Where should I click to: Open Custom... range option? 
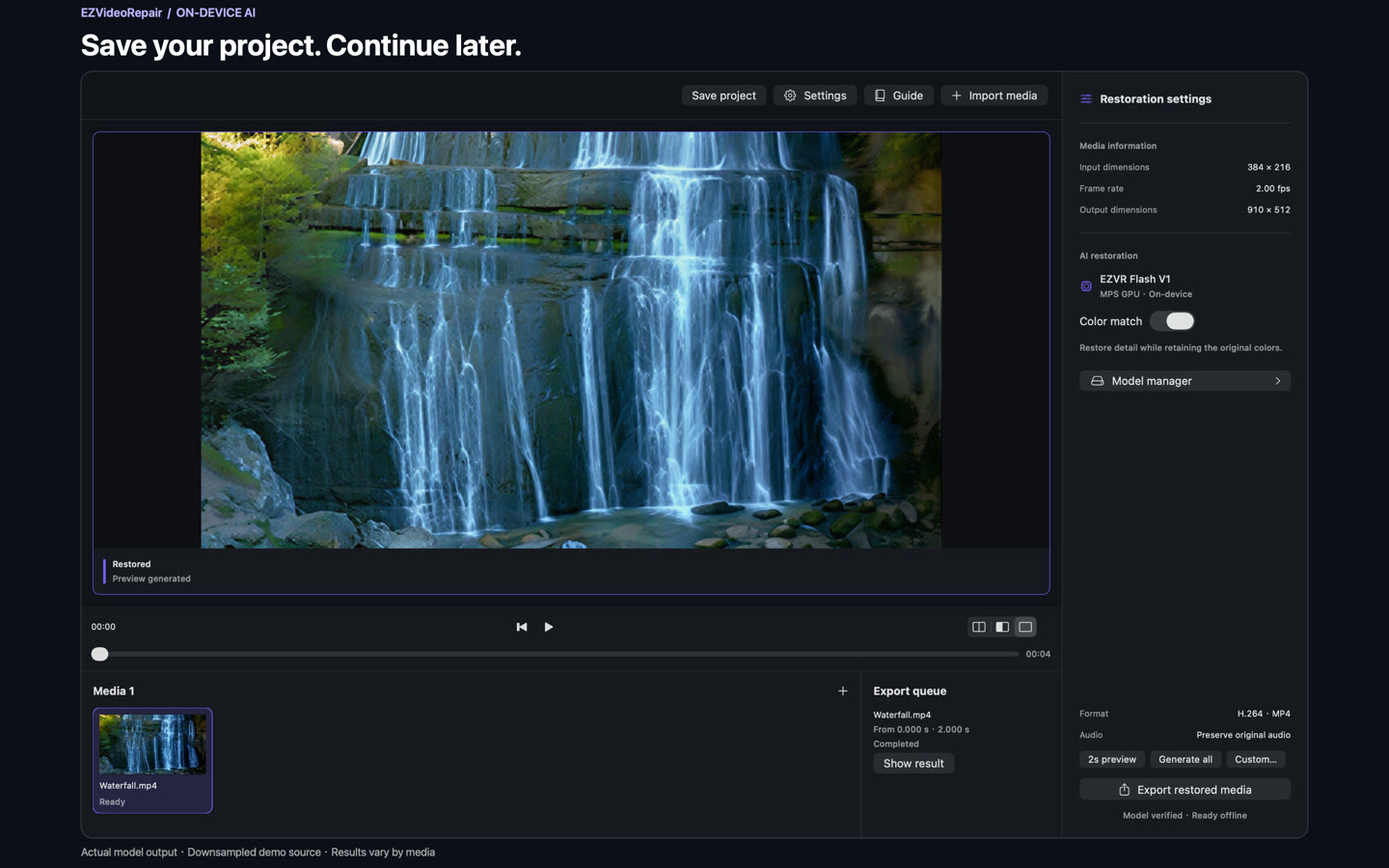(x=1256, y=759)
